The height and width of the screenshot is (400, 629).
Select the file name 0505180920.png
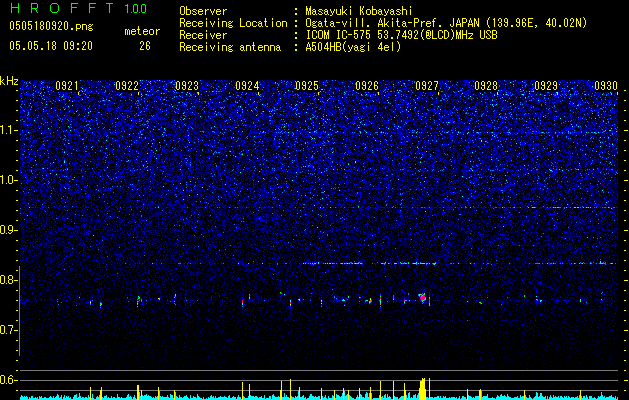tap(51, 26)
